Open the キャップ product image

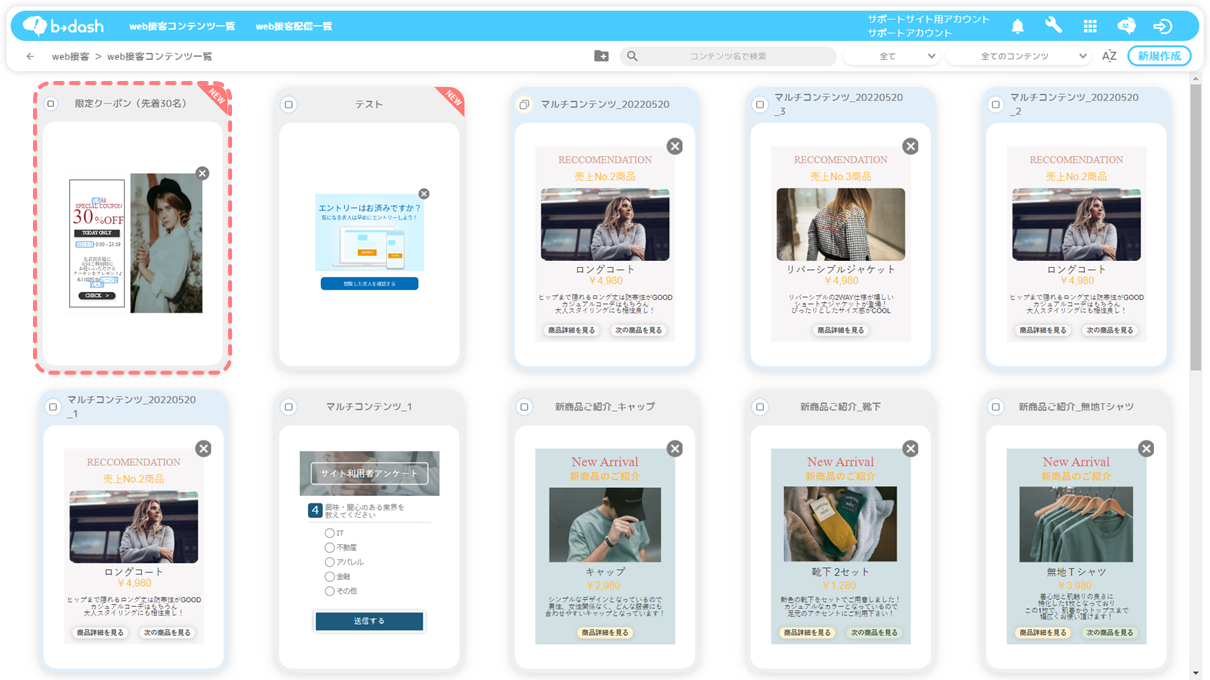(x=605, y=525)
